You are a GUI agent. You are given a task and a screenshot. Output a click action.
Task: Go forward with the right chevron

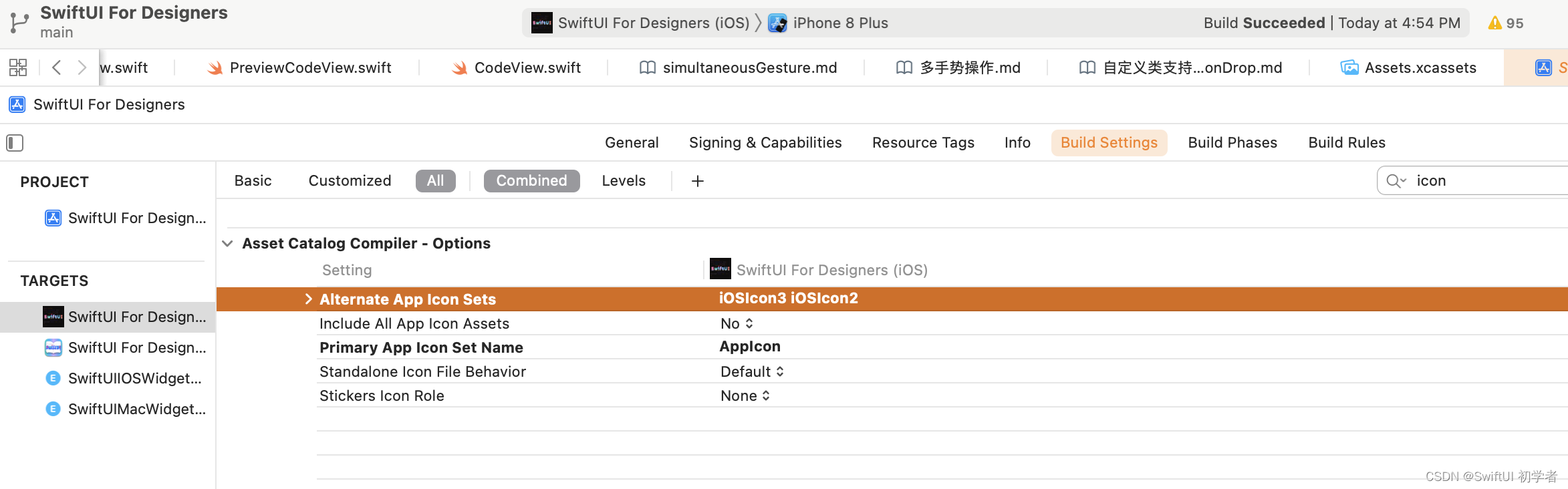(x=82, y=67)
